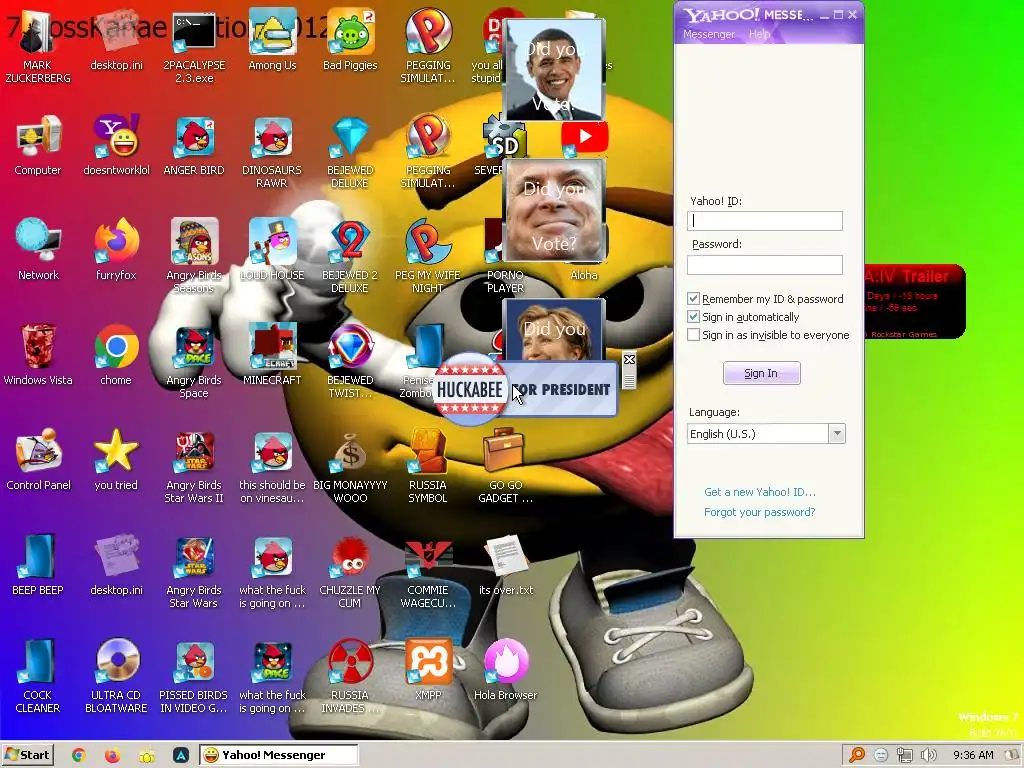Focus the Password input field
Image resolution: width=1024 pixels, height=768 pixels.
pos(765,264)
